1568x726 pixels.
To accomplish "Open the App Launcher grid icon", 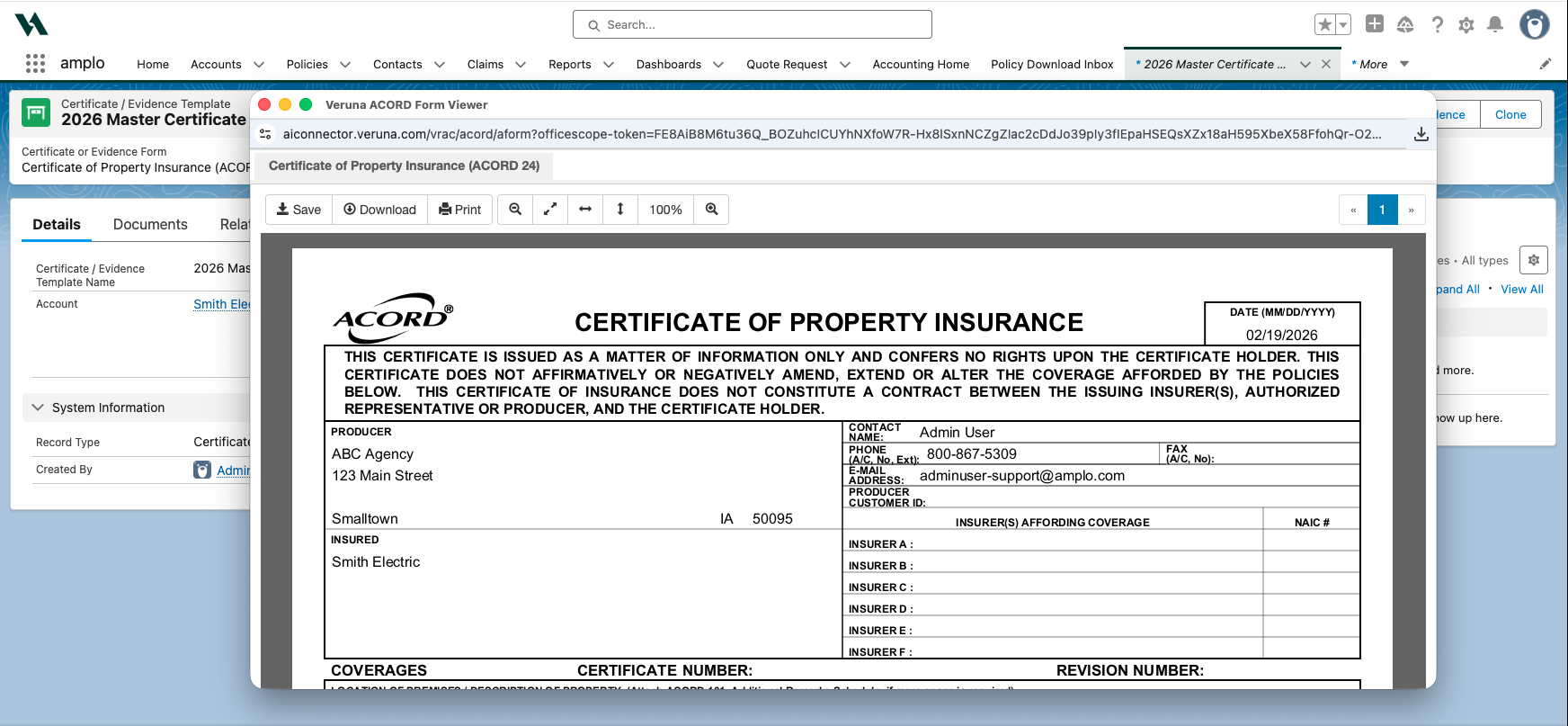I will click(x=35, y=63).
